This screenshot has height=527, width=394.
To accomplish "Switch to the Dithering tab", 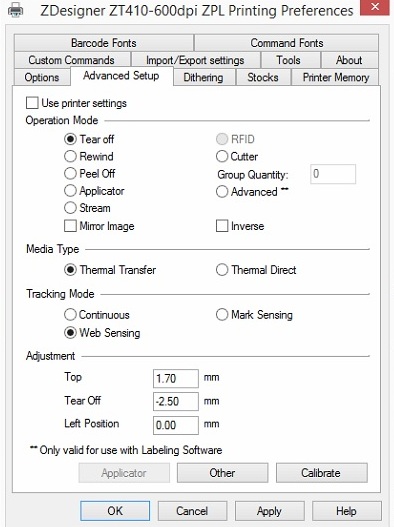I will pyautogui.click(x=204, y=77).
